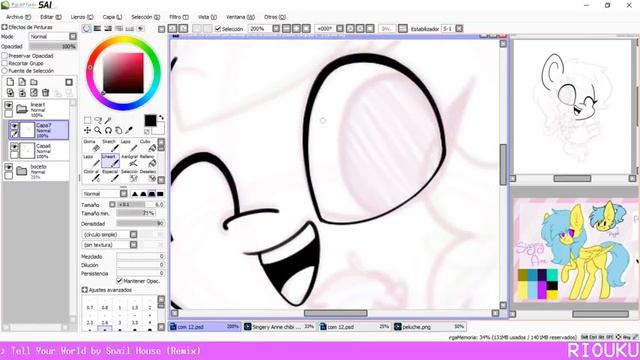Select the Aerógrafo airbrush tool

(x=129, y=160)
